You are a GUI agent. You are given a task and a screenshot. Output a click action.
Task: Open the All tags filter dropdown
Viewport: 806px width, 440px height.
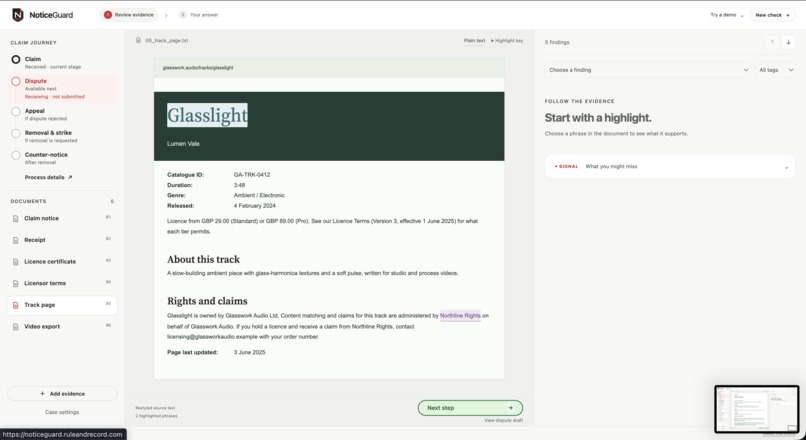pos(776,70)
